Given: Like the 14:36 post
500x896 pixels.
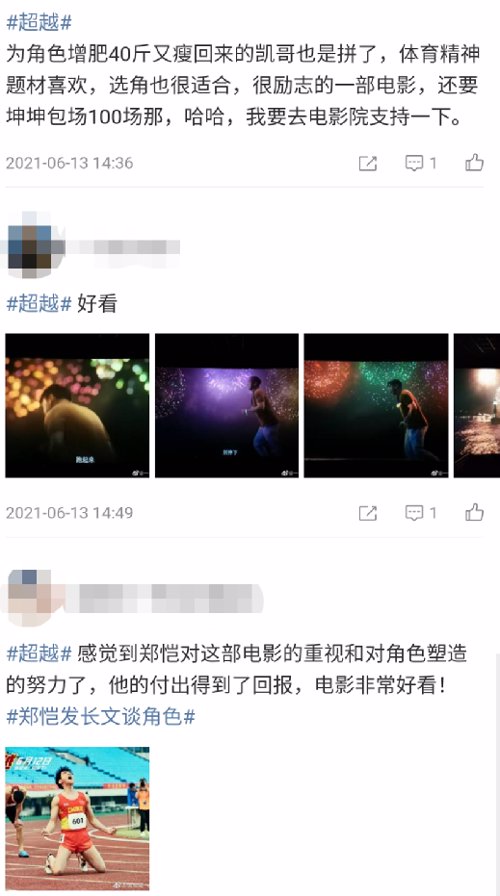Looking at the screenshot, I should pos(474,163).
